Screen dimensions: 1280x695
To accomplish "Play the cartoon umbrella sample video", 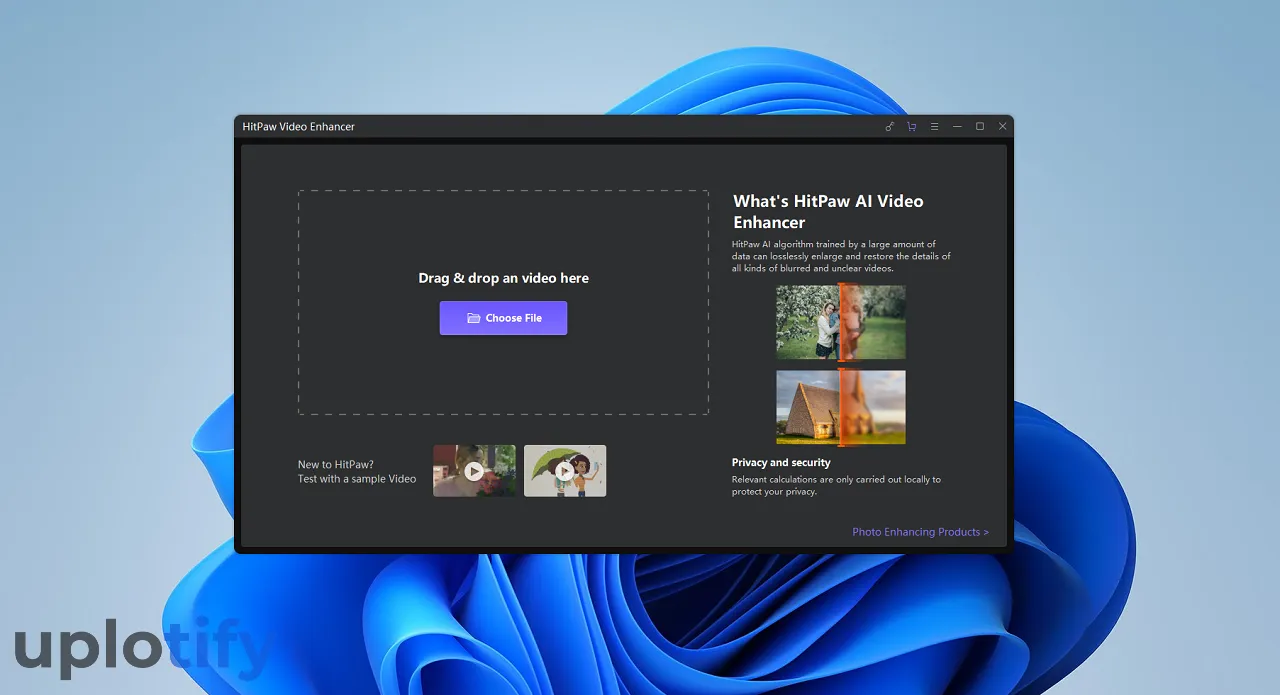I will (x=565, y=471).
